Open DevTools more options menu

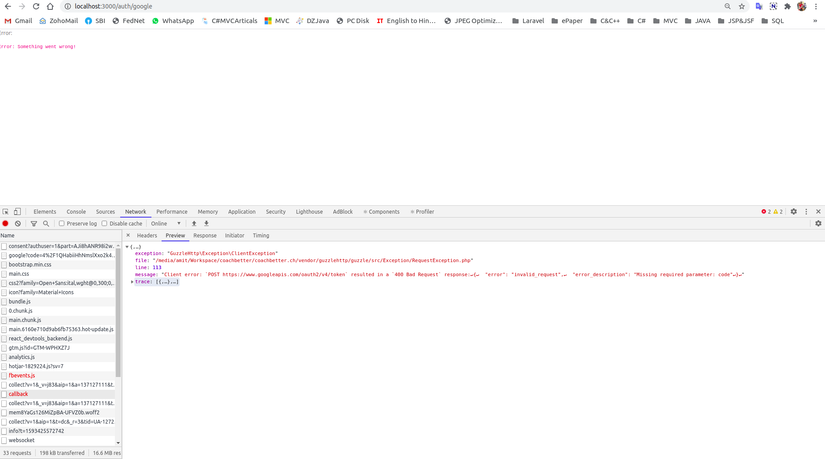(806, 212)
